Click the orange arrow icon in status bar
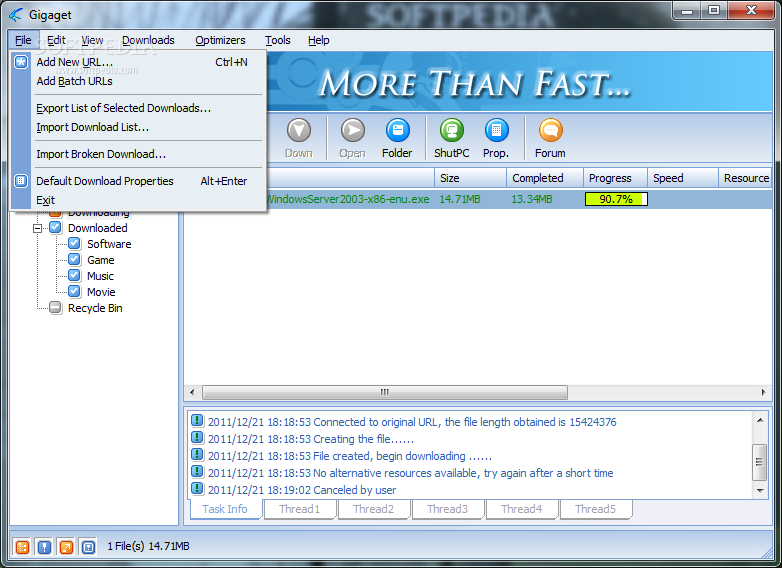 click(66, 547)
